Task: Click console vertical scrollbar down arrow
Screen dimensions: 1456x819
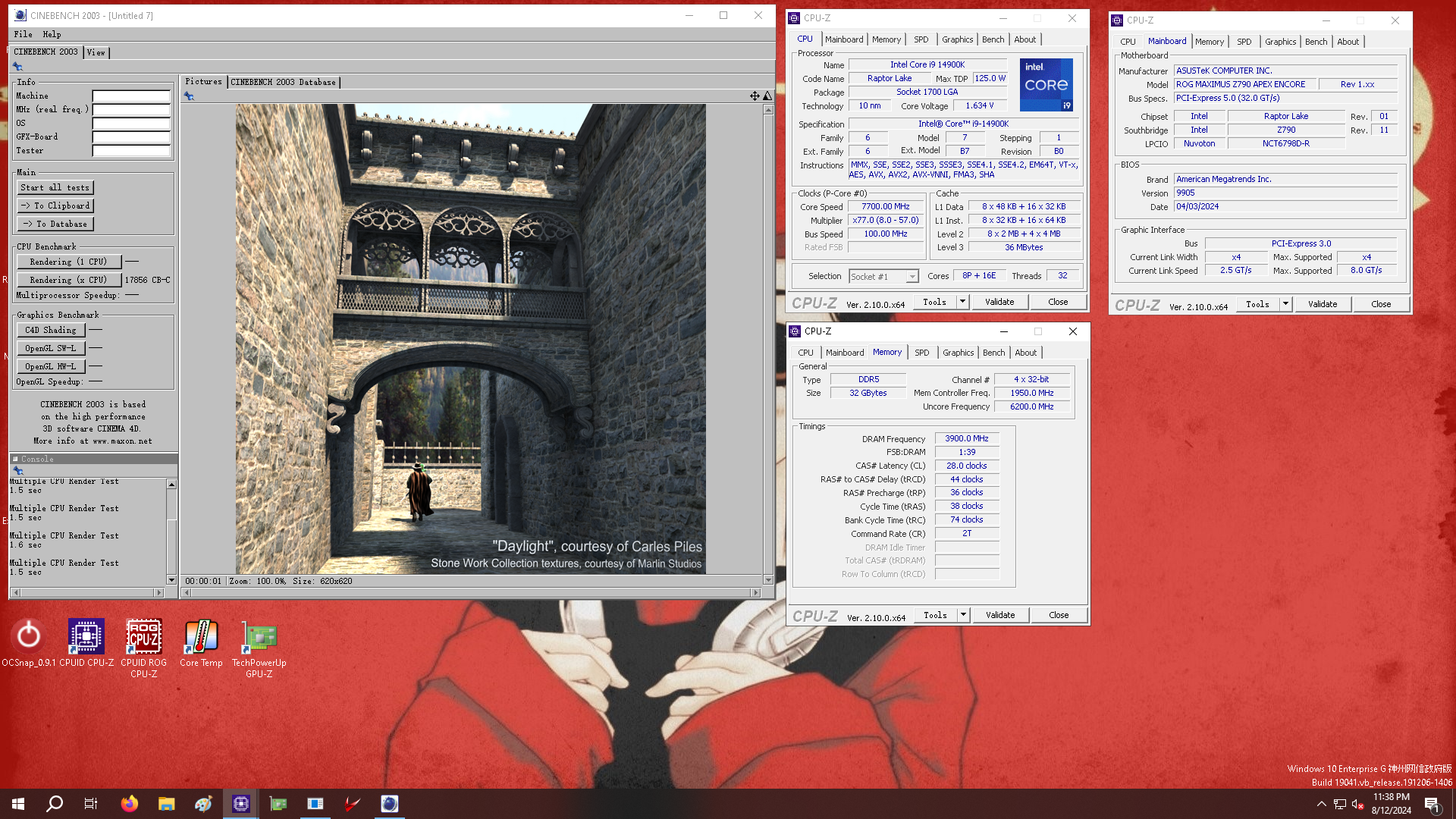Action: pos(171,580)
